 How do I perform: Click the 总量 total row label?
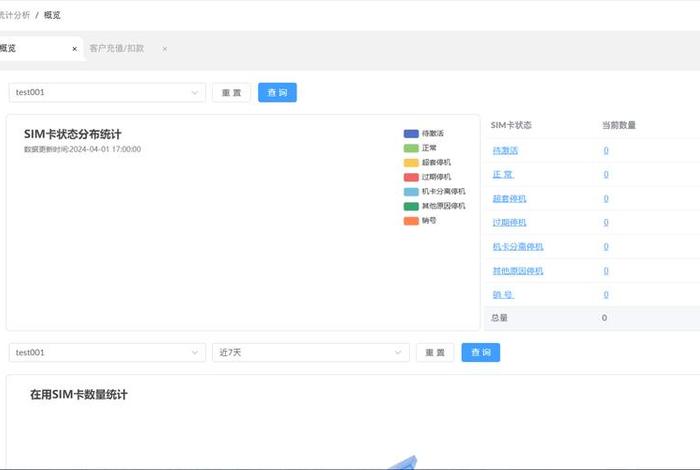[499, 318]
